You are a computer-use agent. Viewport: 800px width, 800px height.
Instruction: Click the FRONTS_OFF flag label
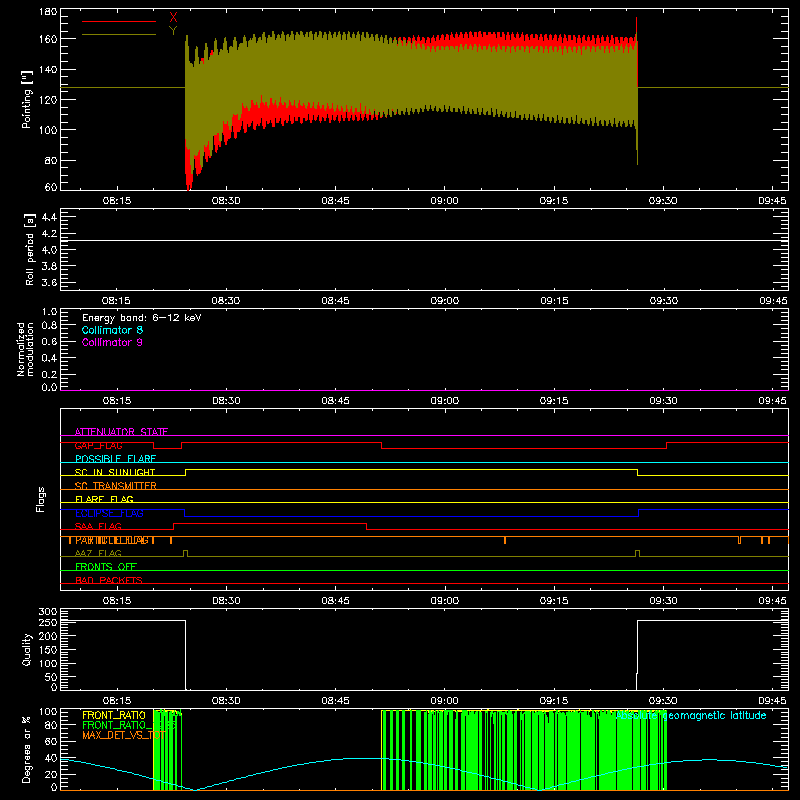[106, 567]
